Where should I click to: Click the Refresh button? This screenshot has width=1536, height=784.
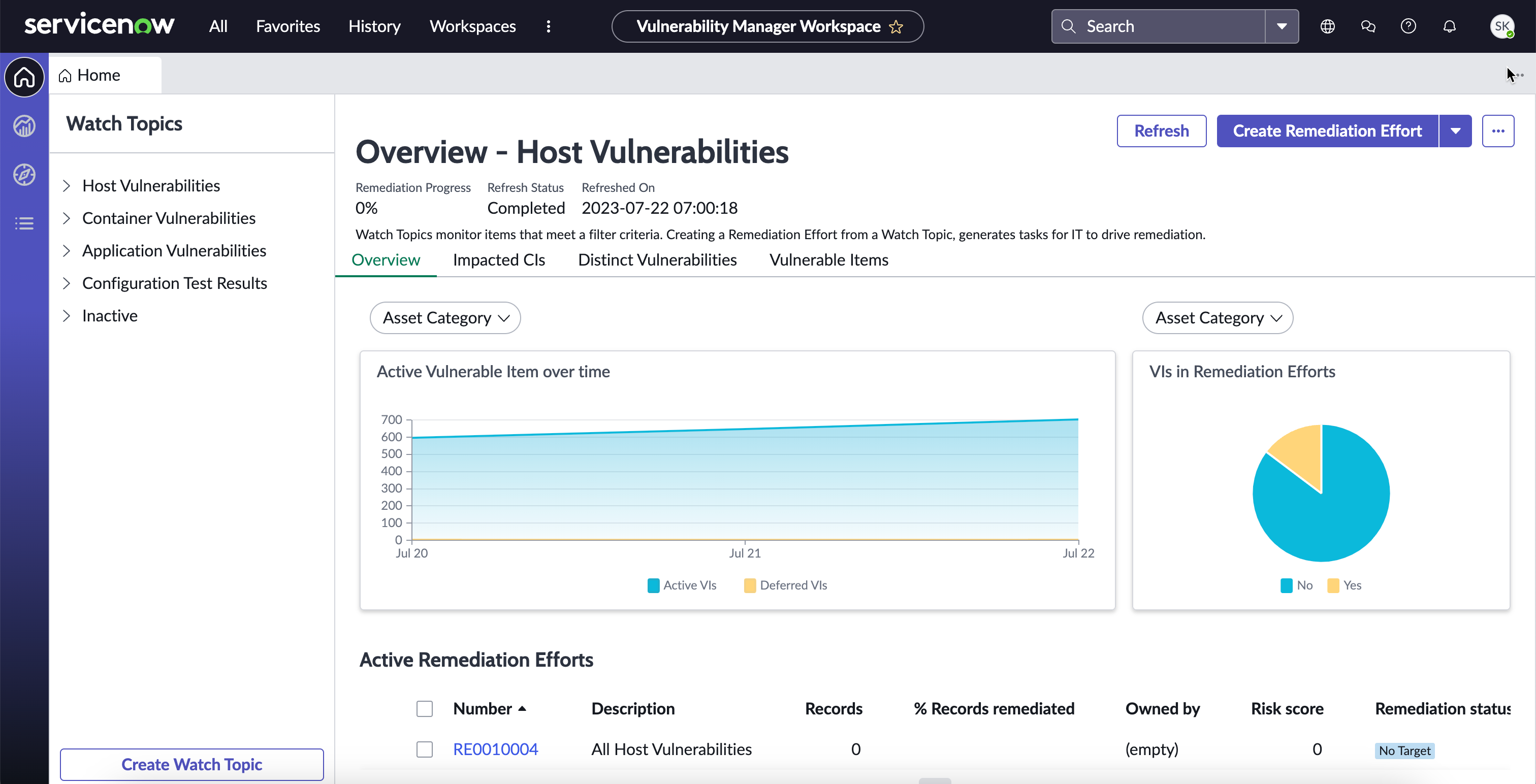point(1162,130)
